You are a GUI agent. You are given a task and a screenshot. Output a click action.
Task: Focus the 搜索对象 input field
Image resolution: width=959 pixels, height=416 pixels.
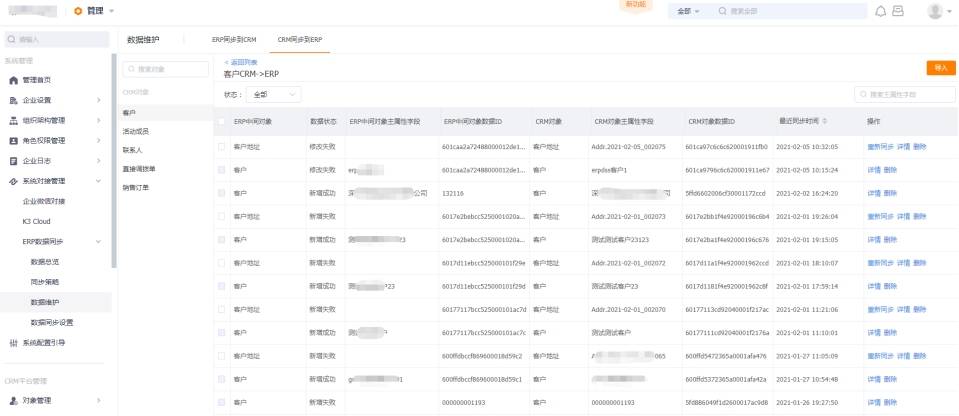point(166,69)
